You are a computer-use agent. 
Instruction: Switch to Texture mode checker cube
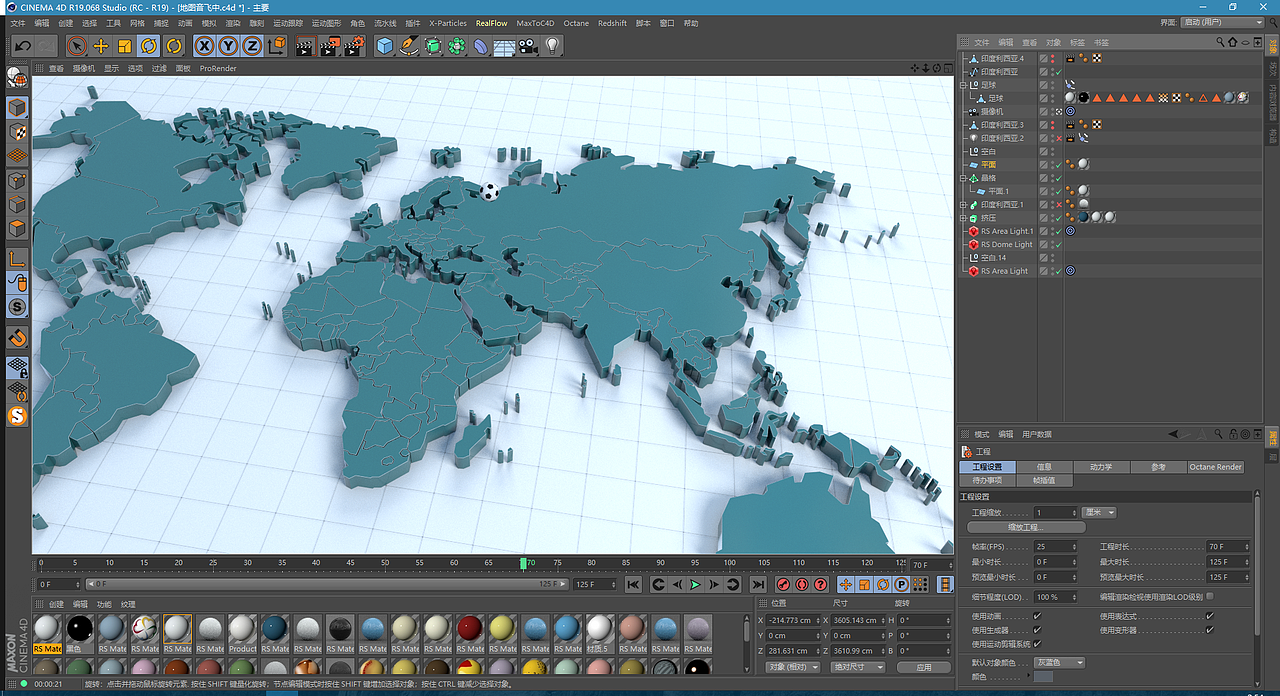pos(17,131)
